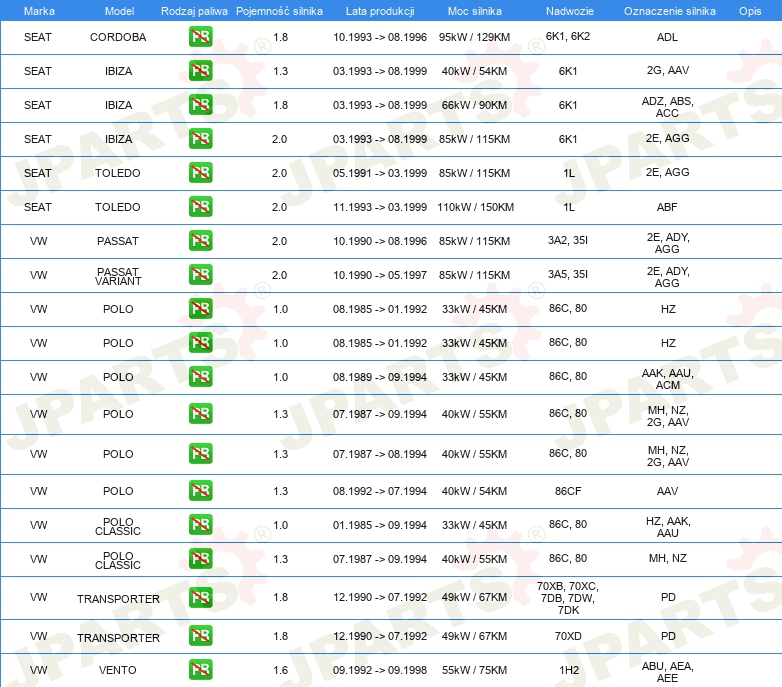The height and width of the screenshot is (687, 782).
Task: Click fuel icon in POLO 07.1987 -> 08.1994 row
Action: tap(200, 454)
